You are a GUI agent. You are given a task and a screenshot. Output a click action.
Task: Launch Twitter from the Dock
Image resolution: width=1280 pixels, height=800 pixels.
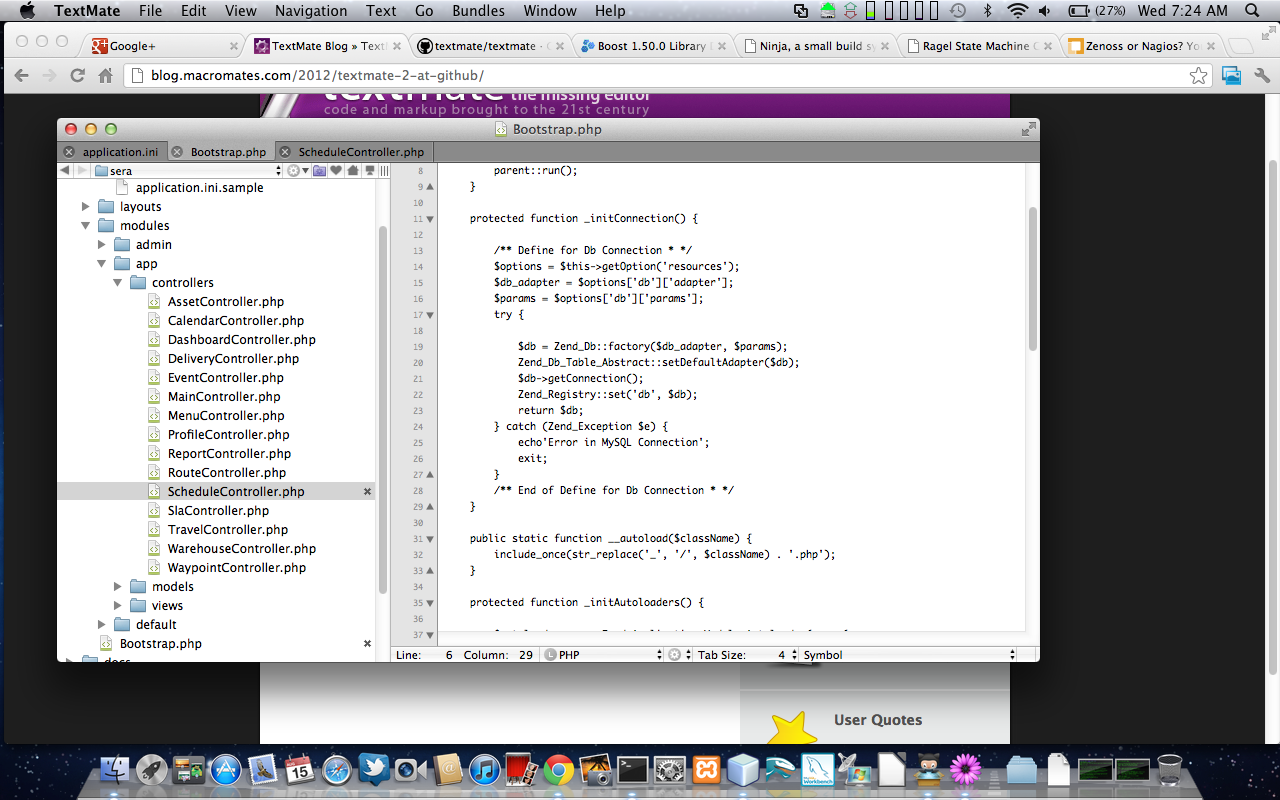(374, 768)
